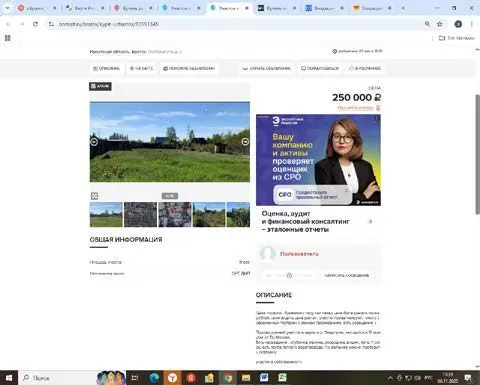Image resolution: width=480 pixels, height=385 pixels.
Task: Go back with the browser back arrow
Action: click(x=8, y=24)
